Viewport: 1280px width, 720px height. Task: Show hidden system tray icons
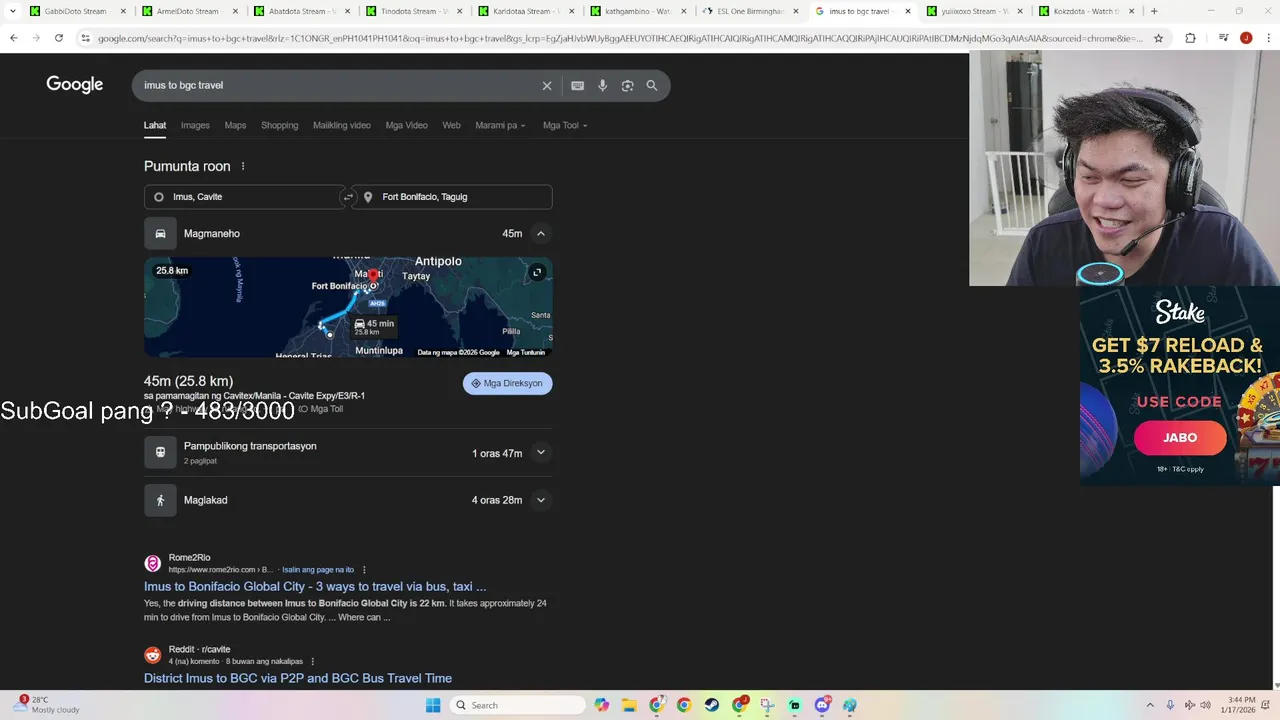(x=1150, y=705)
